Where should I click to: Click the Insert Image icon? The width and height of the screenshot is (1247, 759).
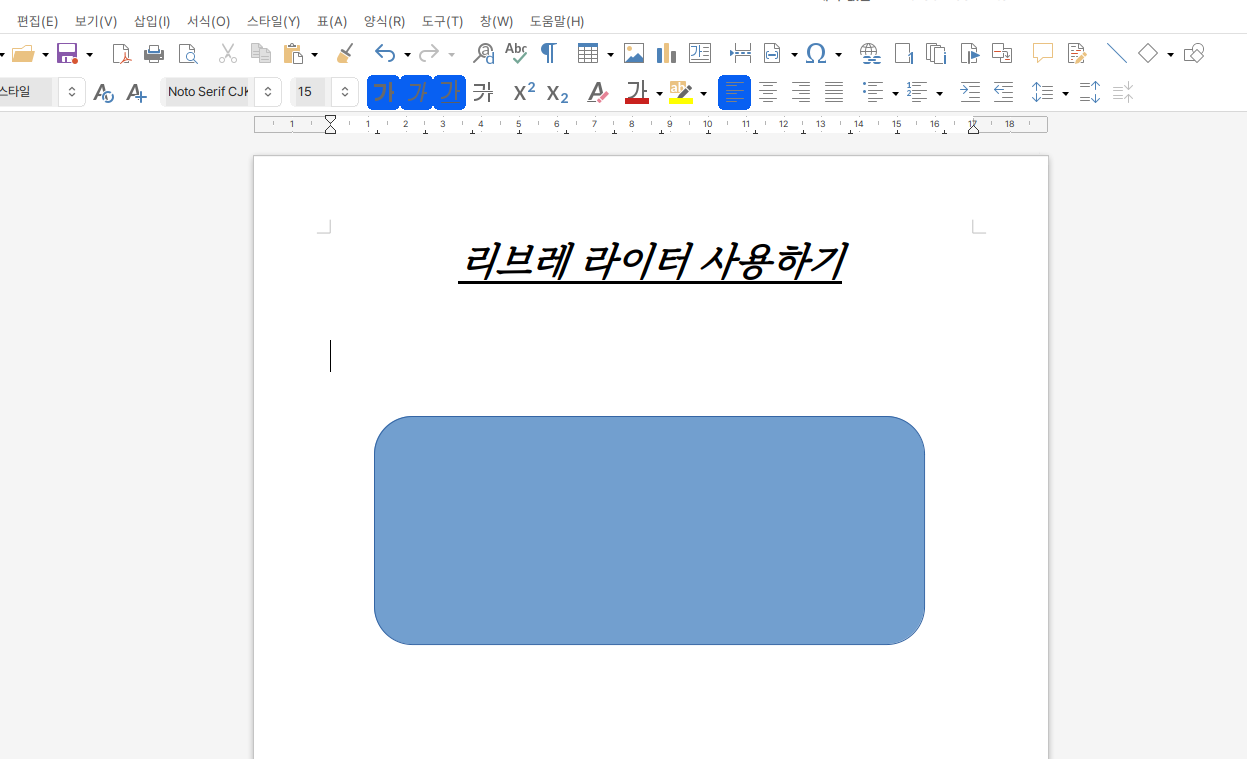[x=633, y=53]
